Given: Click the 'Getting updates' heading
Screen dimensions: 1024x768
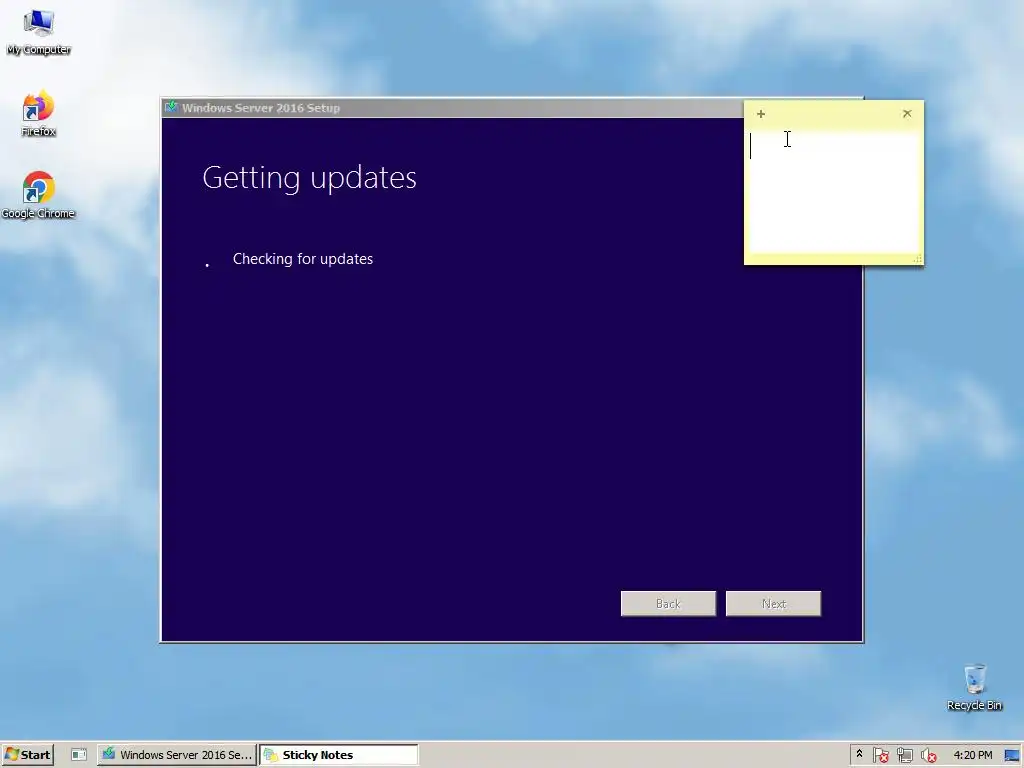Looking at the screenshot, I should click(x=310, y=178).
